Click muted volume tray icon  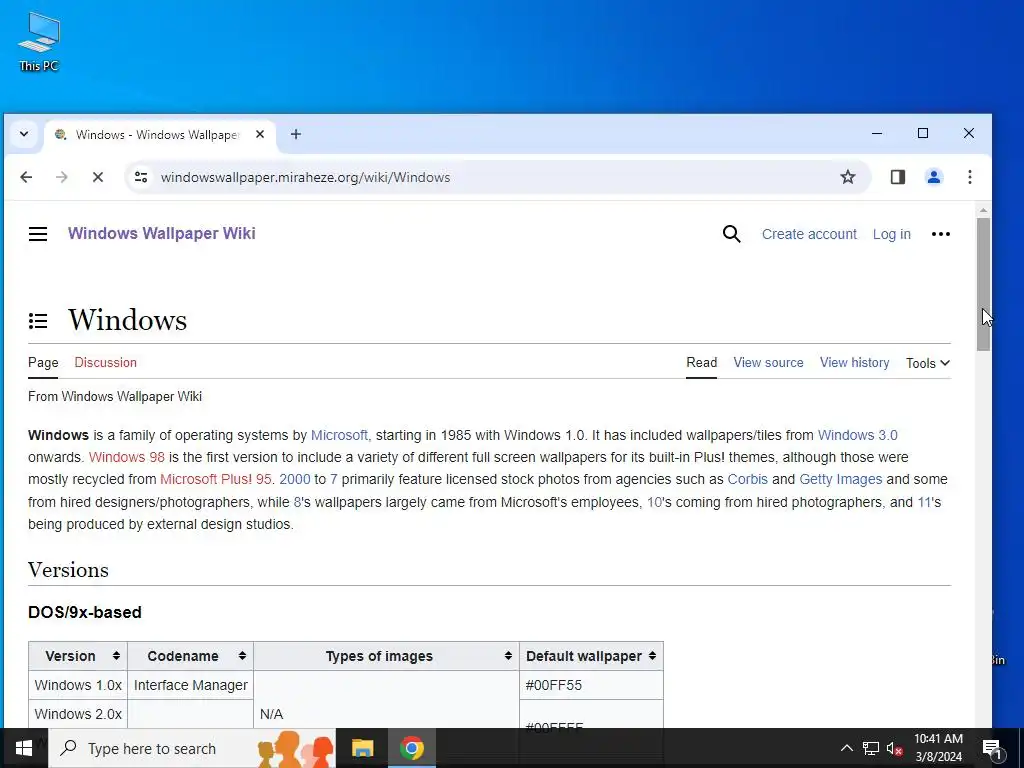pyautogui.click(x=895, y=748)
